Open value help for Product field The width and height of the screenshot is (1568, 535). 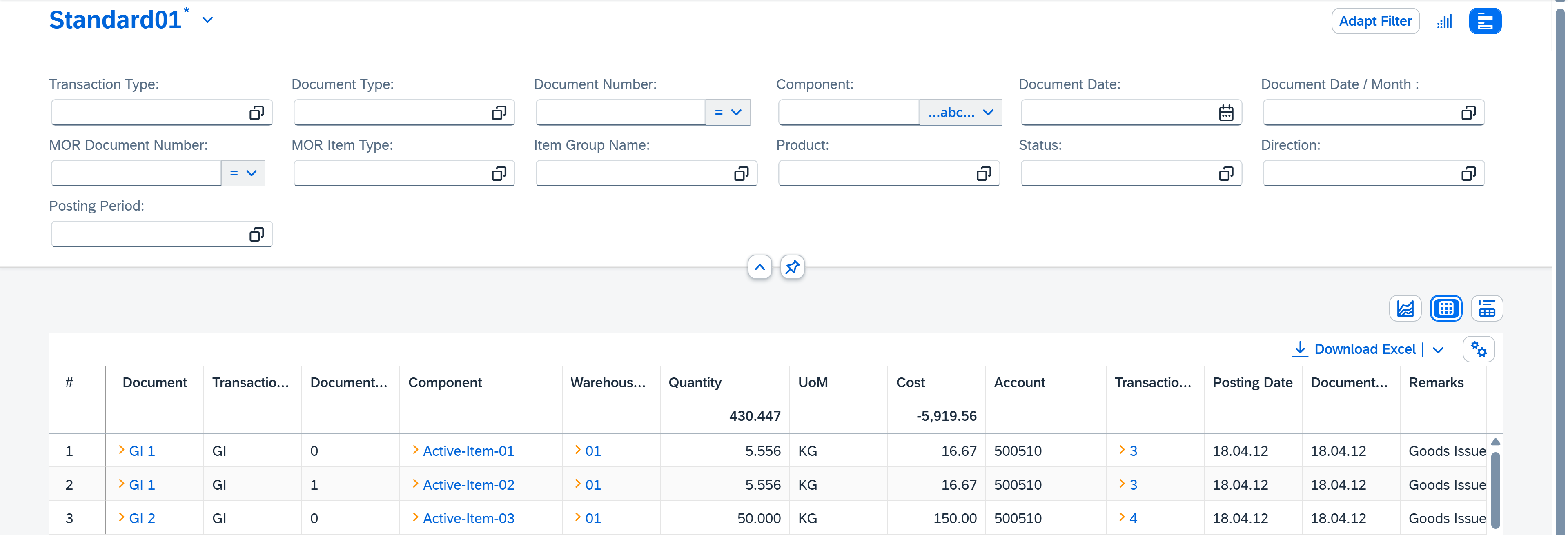coord(984,173)
